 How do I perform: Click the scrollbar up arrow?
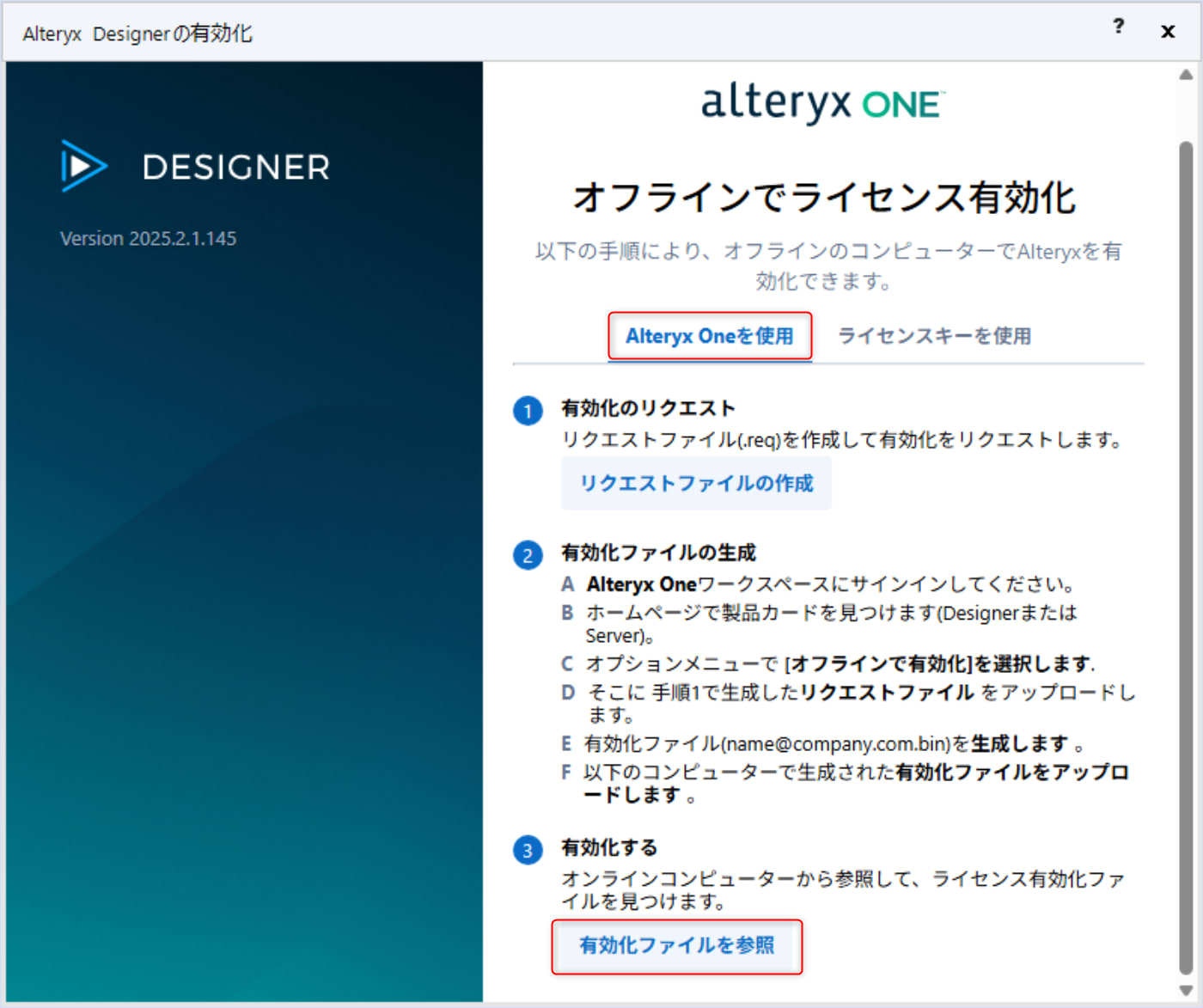pos(1186,75)
